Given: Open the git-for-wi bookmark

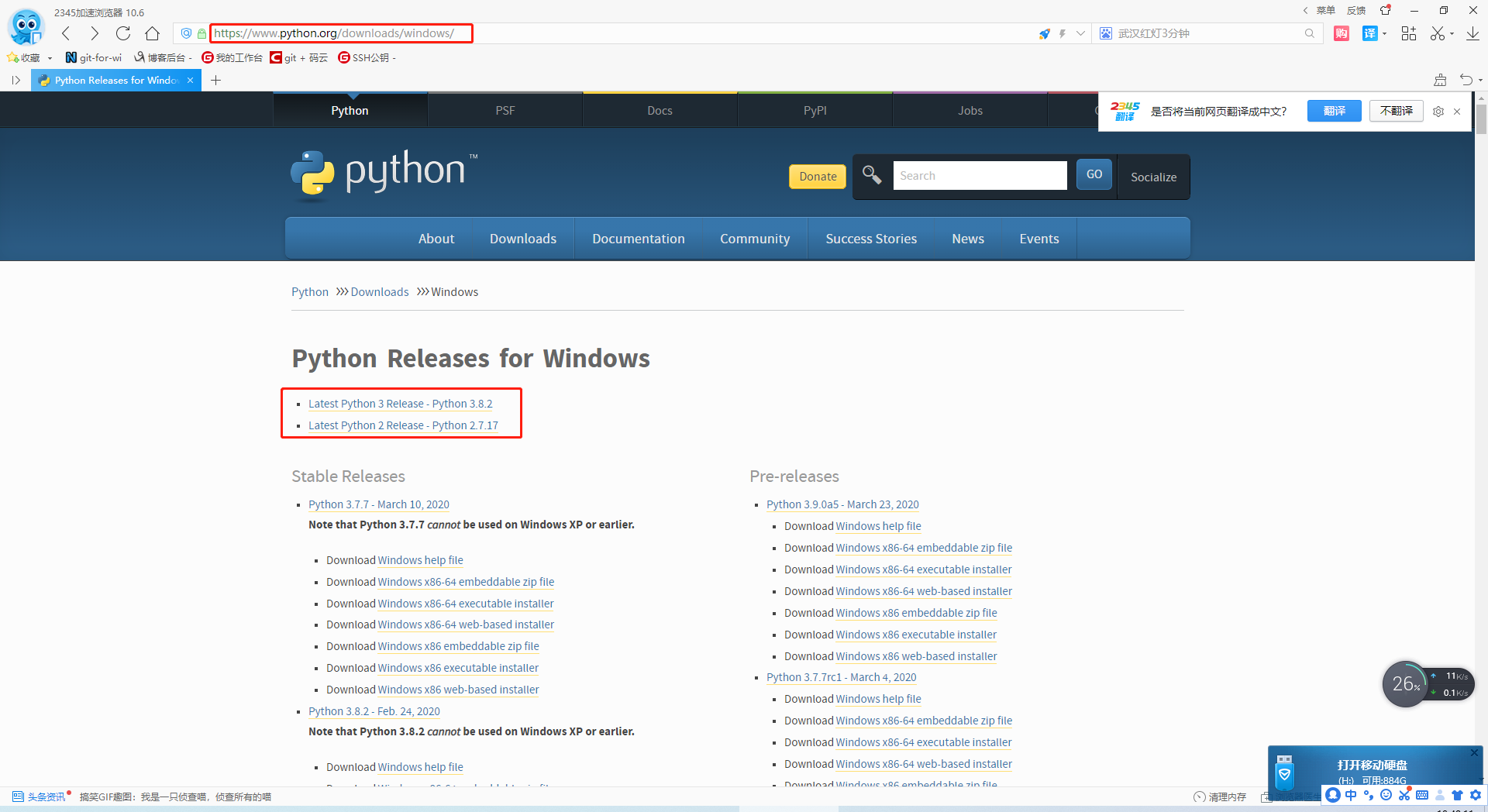Looking at the screenshot, I should pos(94,58).
